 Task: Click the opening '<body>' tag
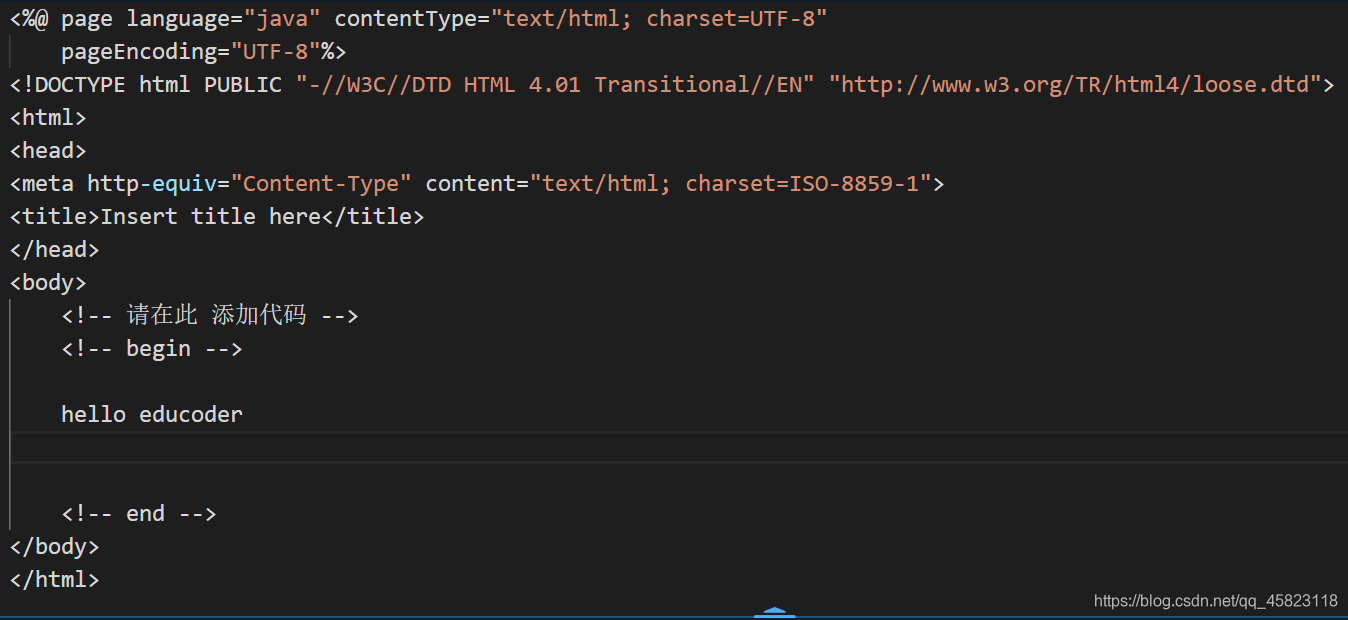coord(48,282)
